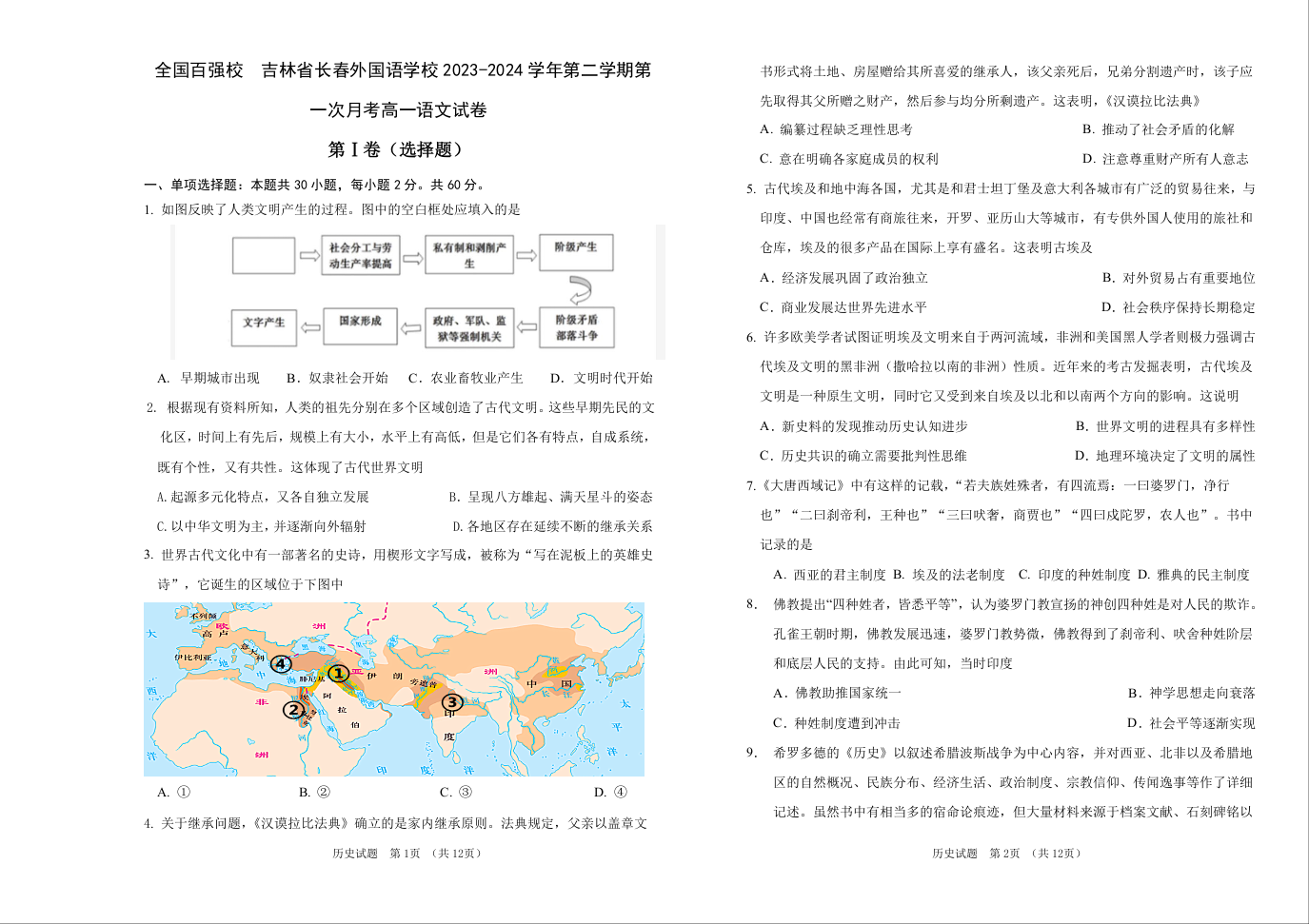1309x924 pixels.
Task: Click circled marker ④ on the map
Action: [280, 663]
